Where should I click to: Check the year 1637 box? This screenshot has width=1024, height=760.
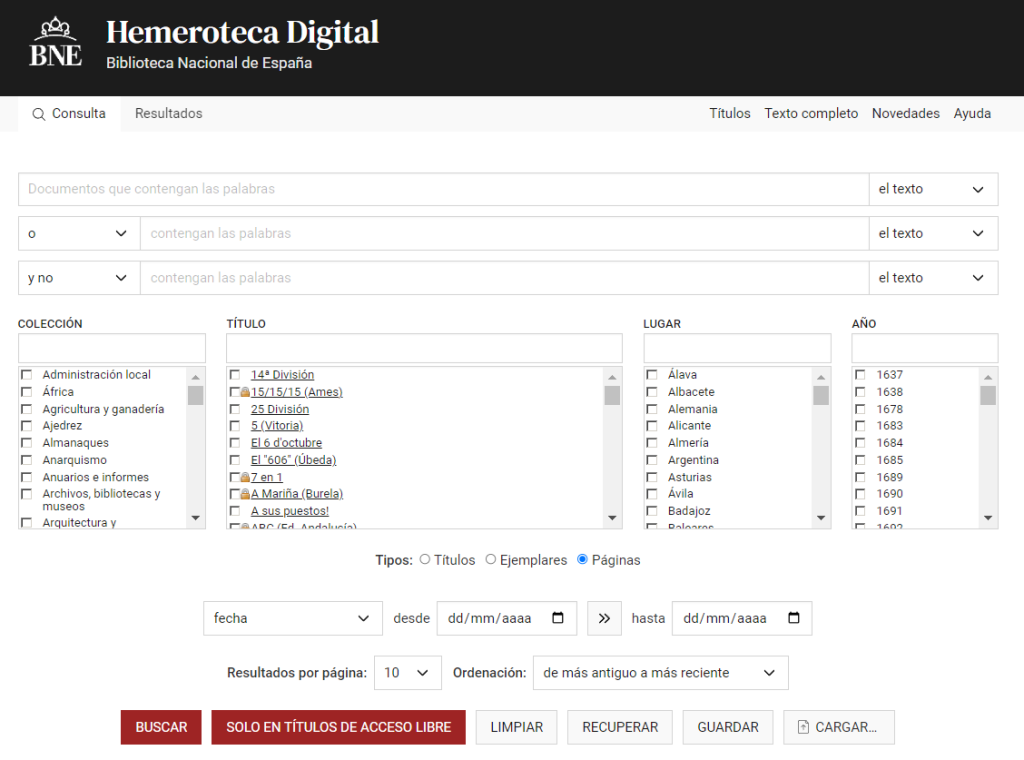[x=860, y=375]
